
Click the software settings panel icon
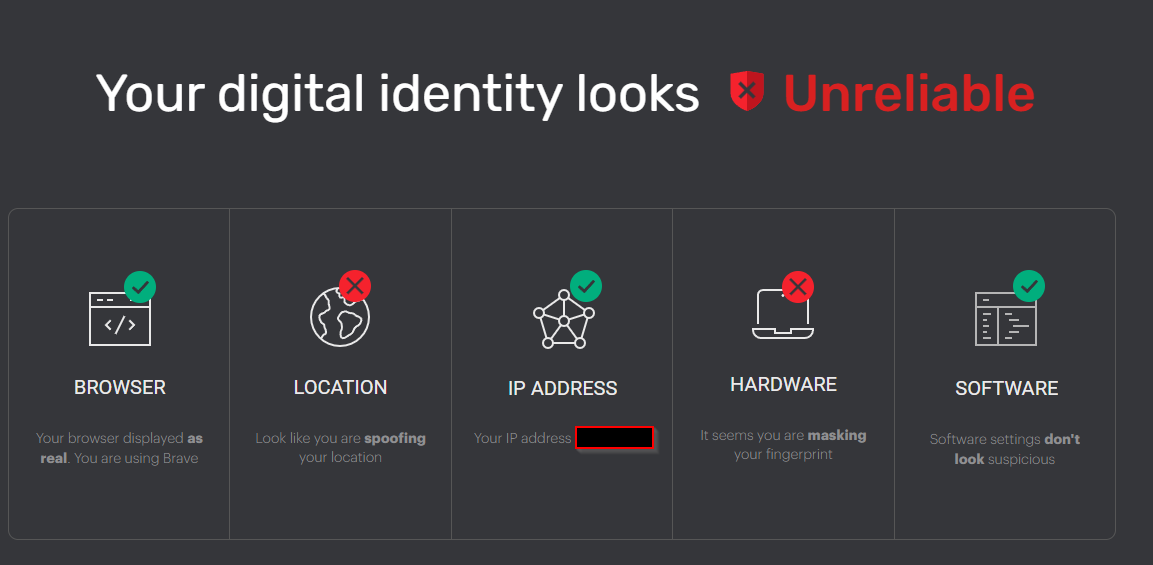(x=1005, y=319)
